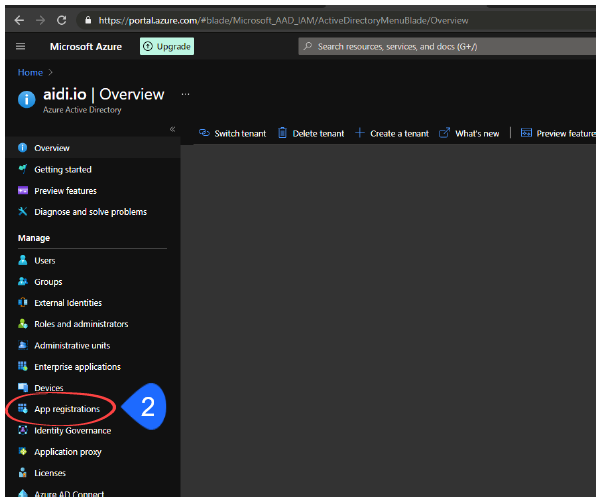
Task: Open the ellipsis menu beside Overview title
Action: pos(185,94)
